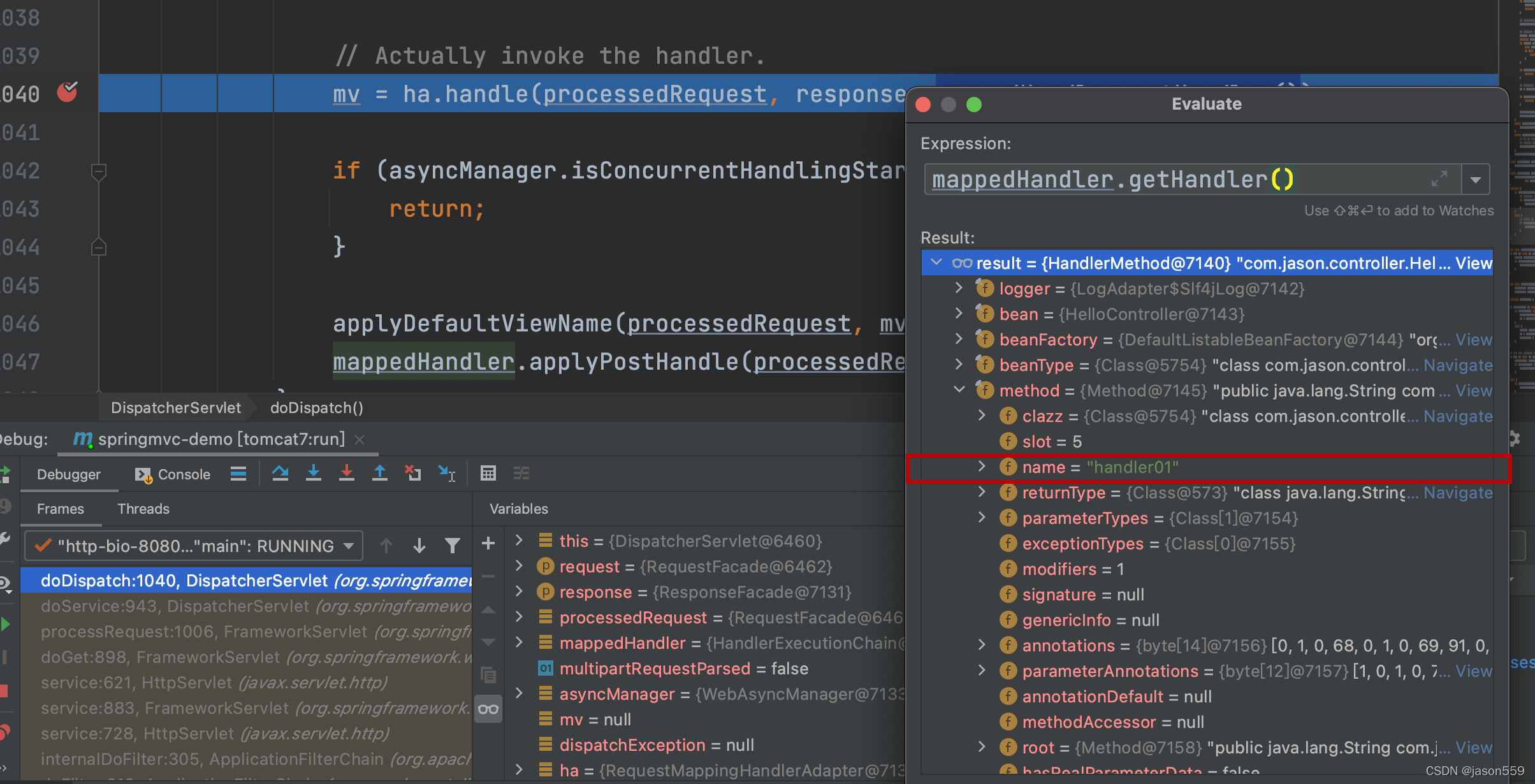
Task: Collapse the result node in Evaluate
Action: coord(936,263)
